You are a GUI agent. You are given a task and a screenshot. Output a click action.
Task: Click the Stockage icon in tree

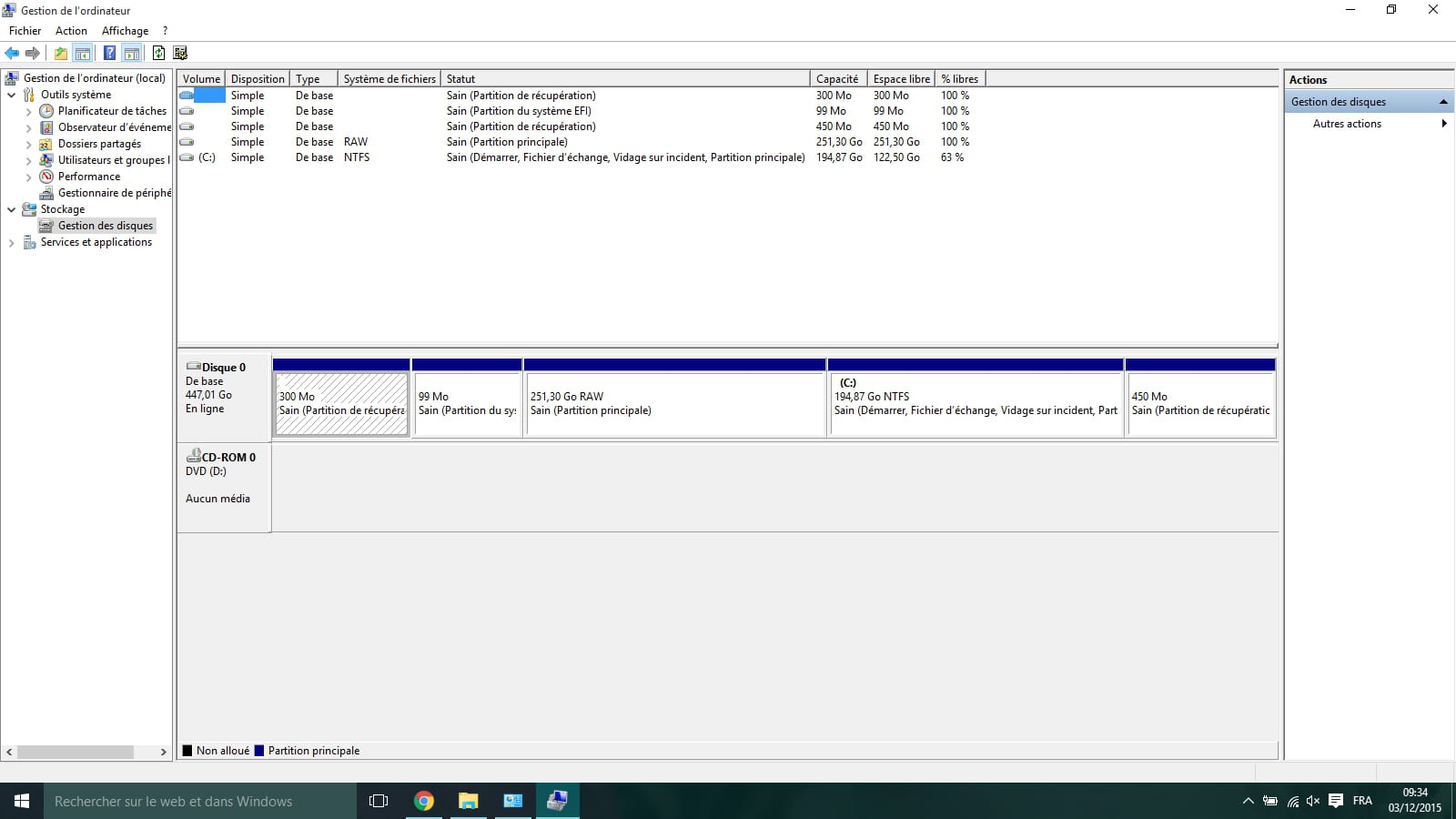(29, 209)
